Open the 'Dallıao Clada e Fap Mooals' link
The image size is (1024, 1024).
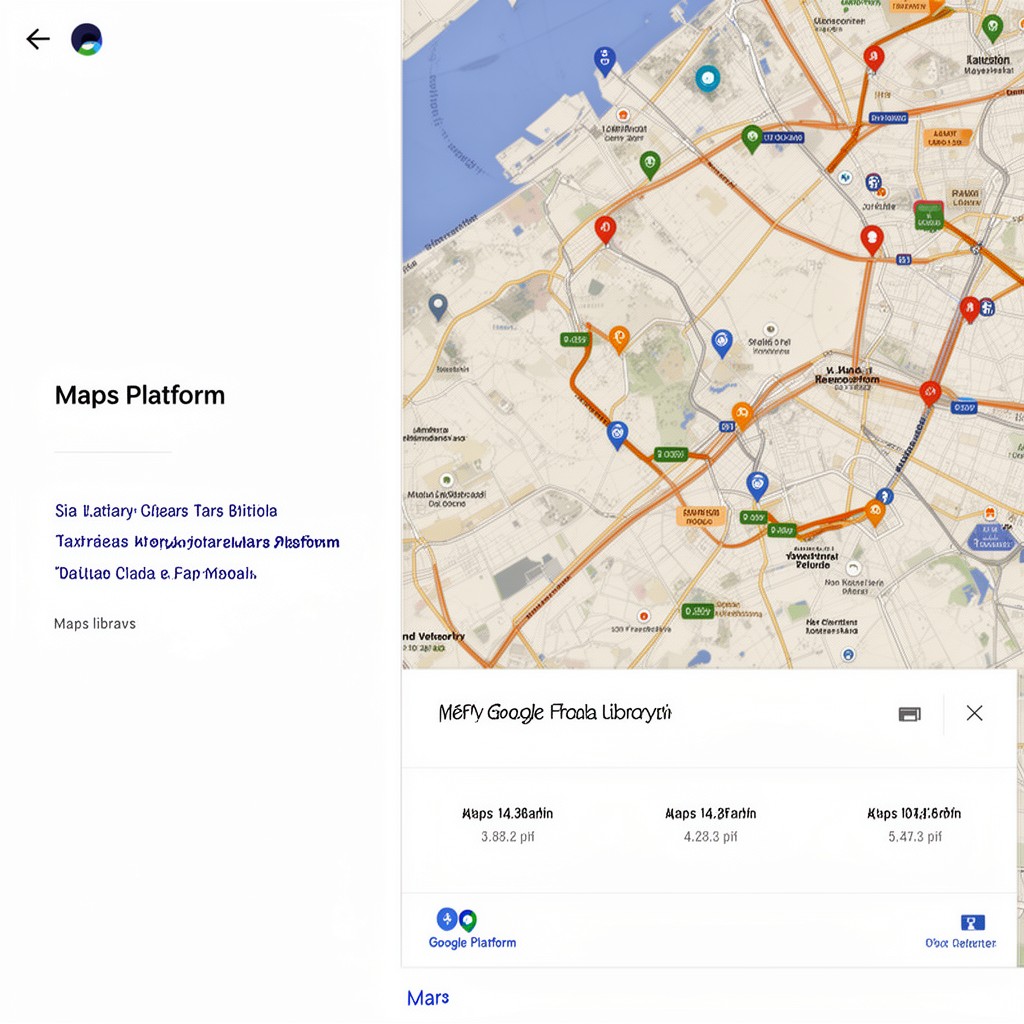pyautogui.click(x=155, y=573)
